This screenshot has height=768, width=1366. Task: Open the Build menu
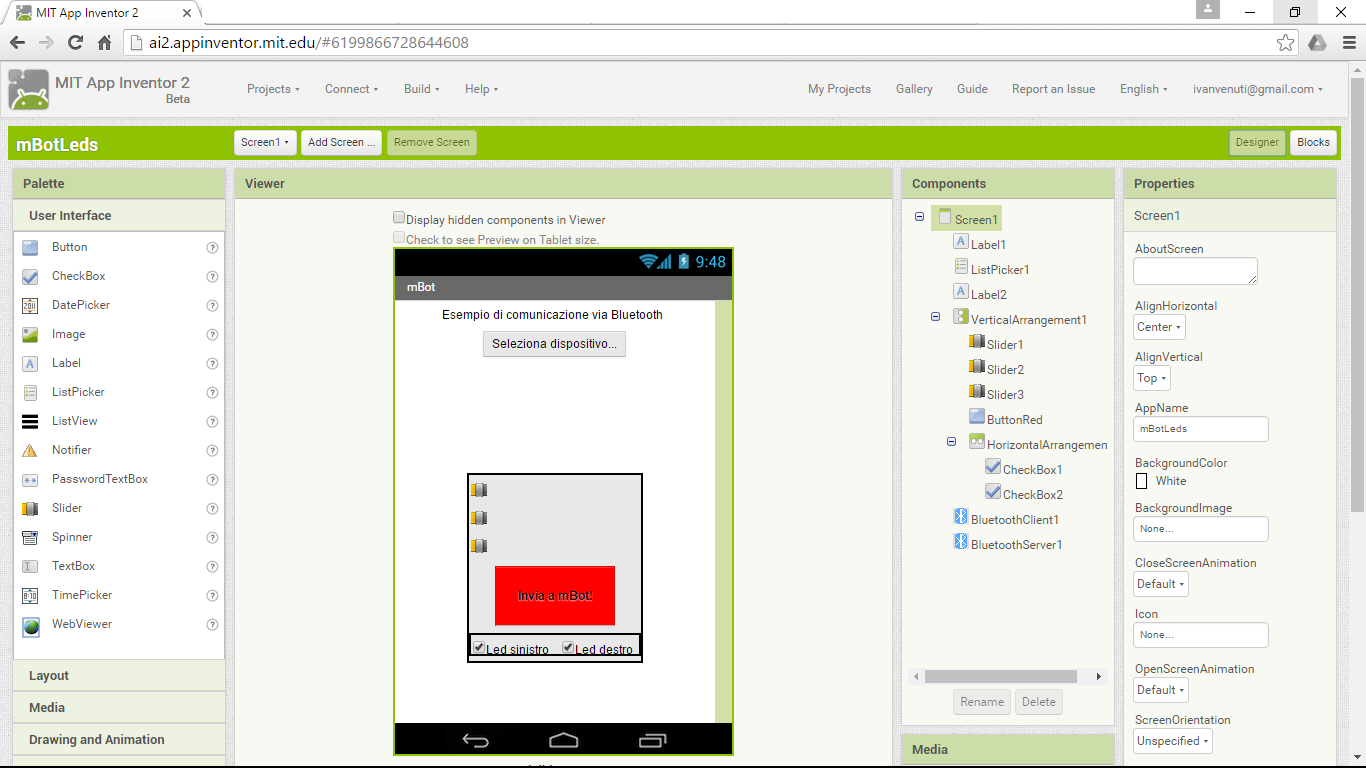[x=420, y=89]
